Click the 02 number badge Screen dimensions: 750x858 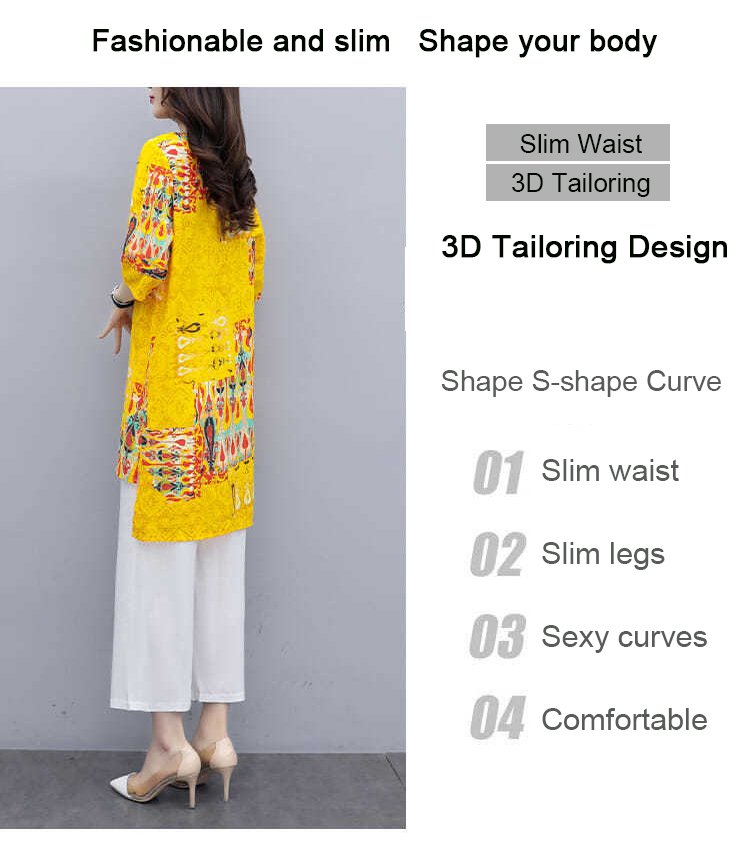[498, 554]
